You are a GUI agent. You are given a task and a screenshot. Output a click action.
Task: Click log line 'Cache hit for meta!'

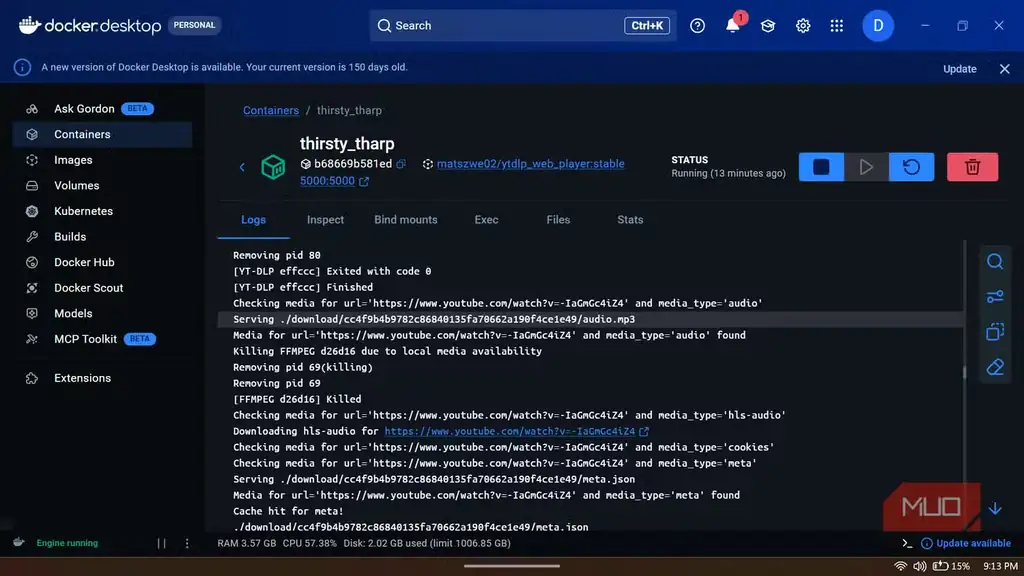[x=288, y=511]
